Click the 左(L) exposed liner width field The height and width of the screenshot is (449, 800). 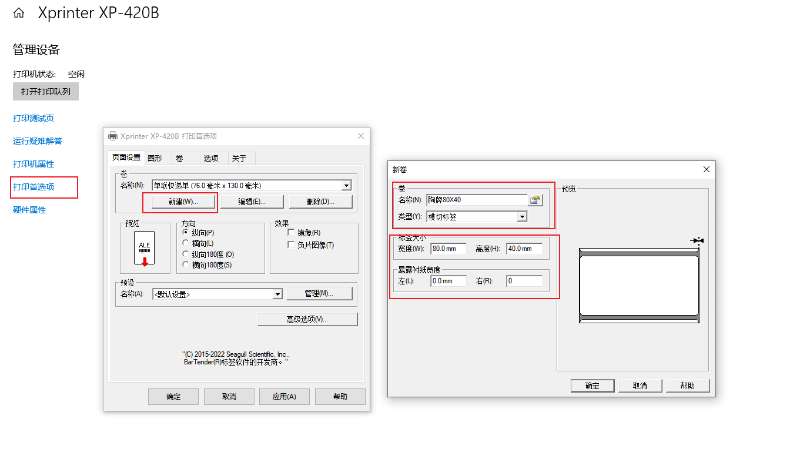[448, 281]
